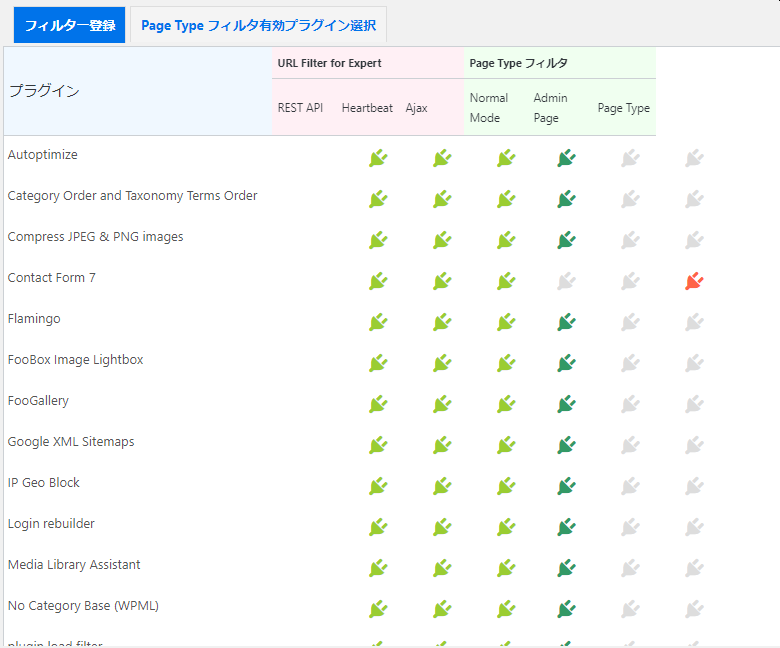The height and width of the screenshot is (648, 780).
Task: Click the last gray plug icon in Autoptimize row
Action: coord(694,158)
